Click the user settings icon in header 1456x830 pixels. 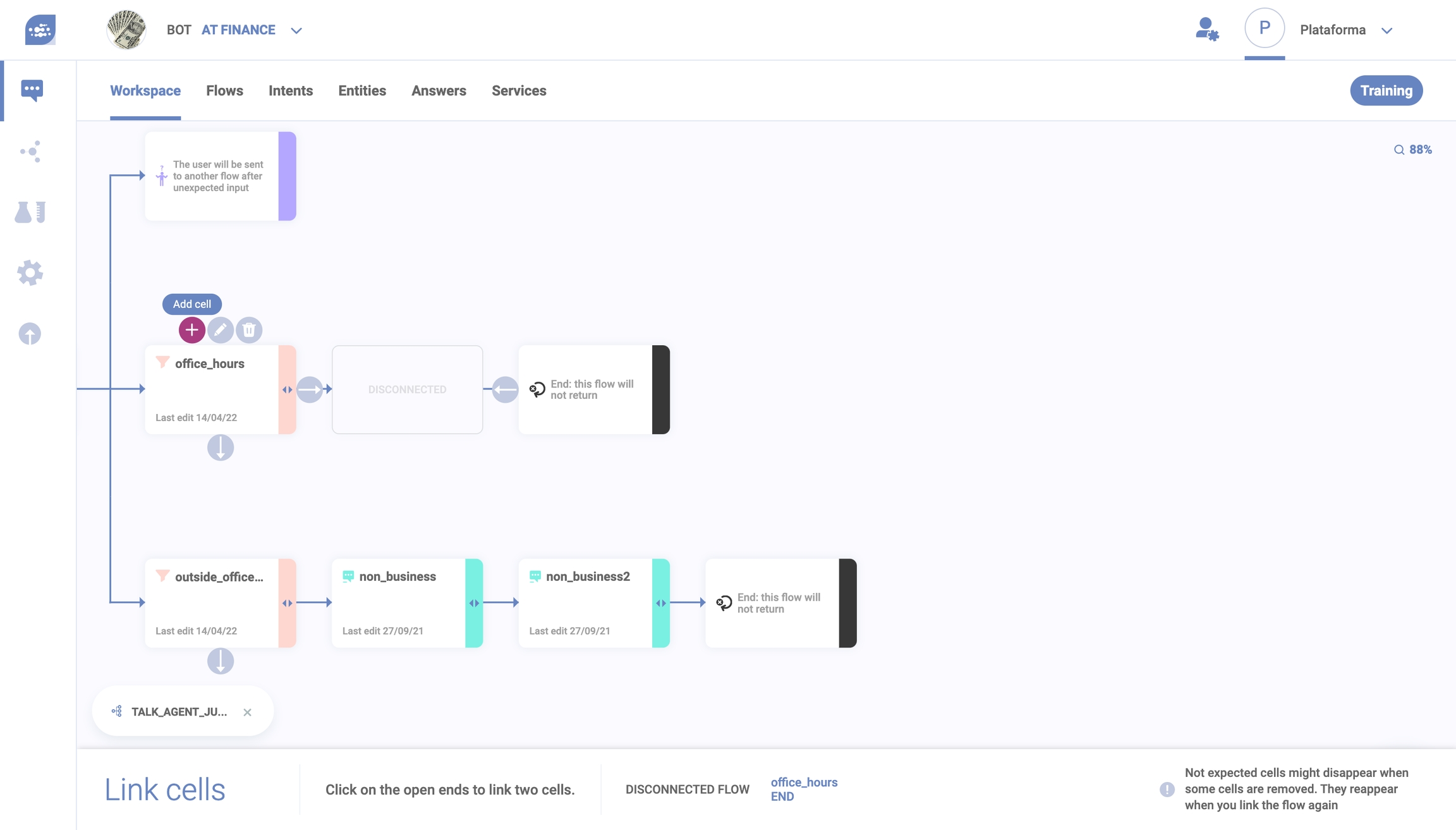tap(1206, 30)
